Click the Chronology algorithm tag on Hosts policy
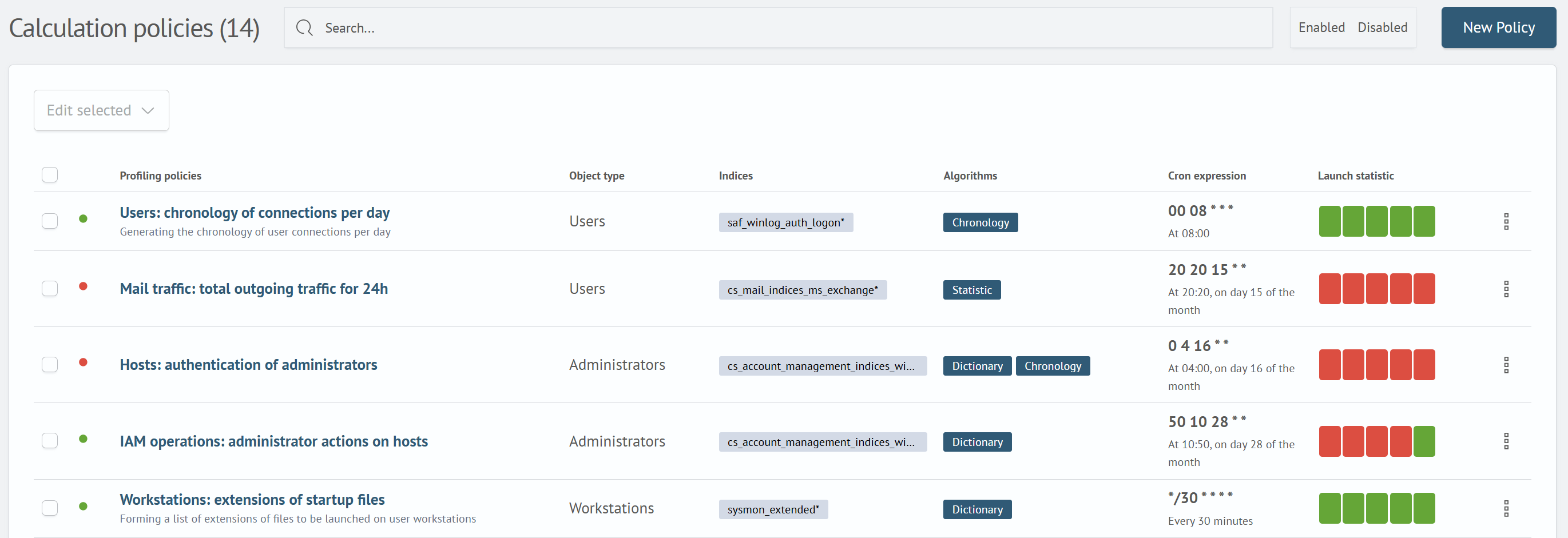 1053,365
